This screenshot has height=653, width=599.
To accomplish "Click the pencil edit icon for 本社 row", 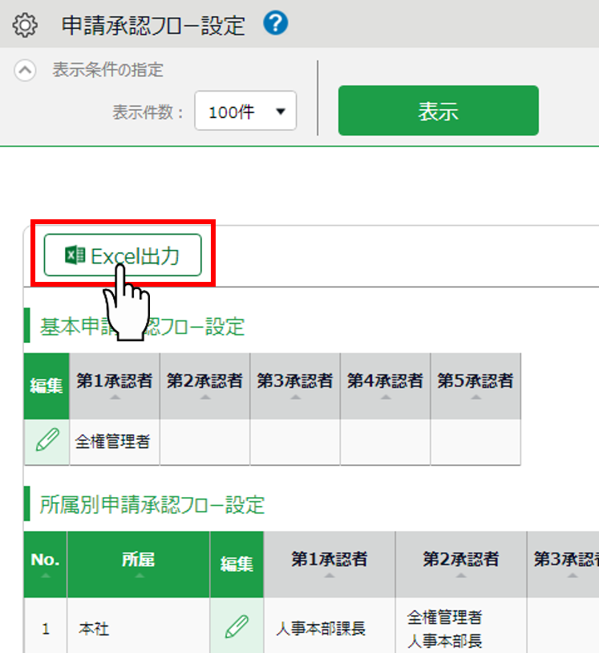I will [x=236, y=626].
